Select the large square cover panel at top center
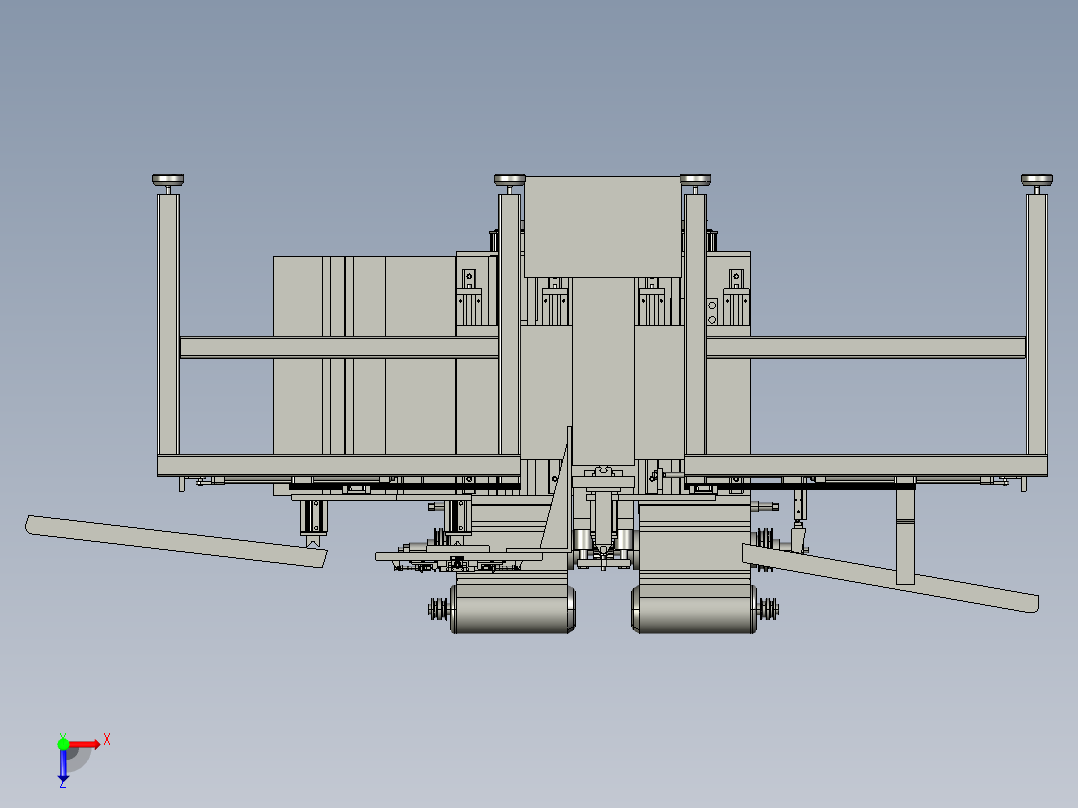This screenshot has width=1078, height=808. point(603,227)
